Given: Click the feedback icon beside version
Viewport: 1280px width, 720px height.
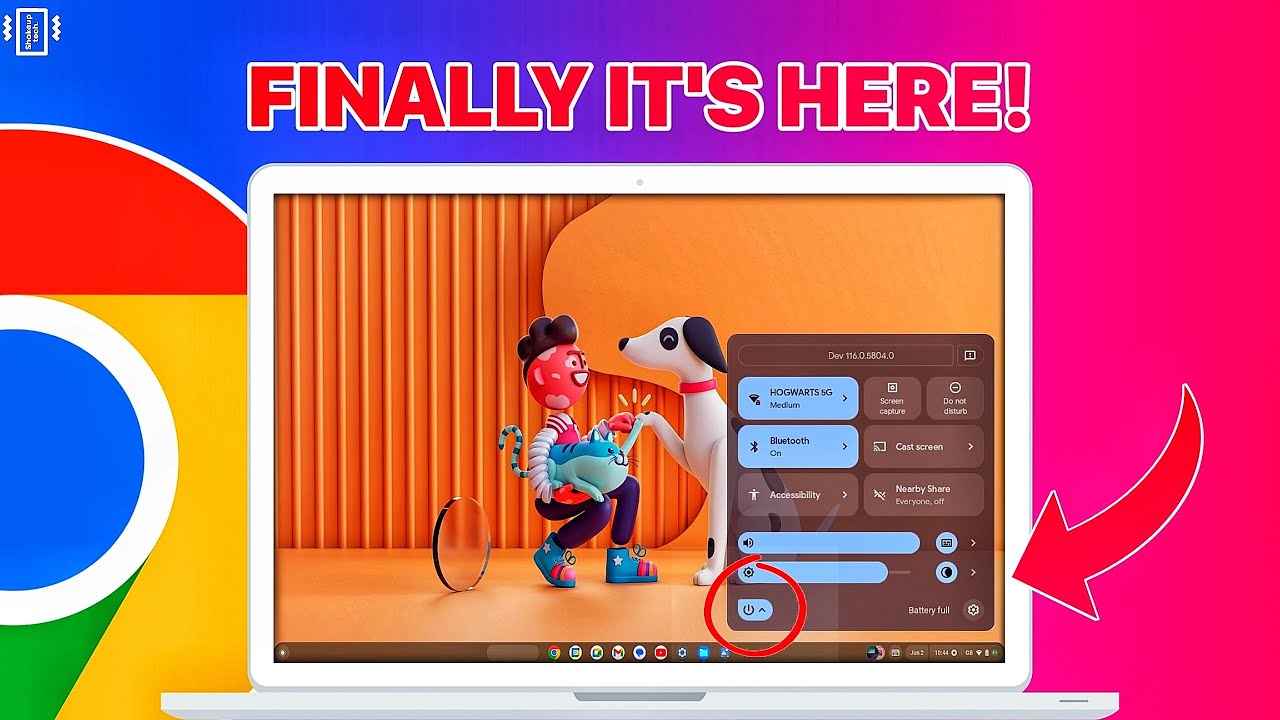Looking at the screenshot, I should coord(969,356).
